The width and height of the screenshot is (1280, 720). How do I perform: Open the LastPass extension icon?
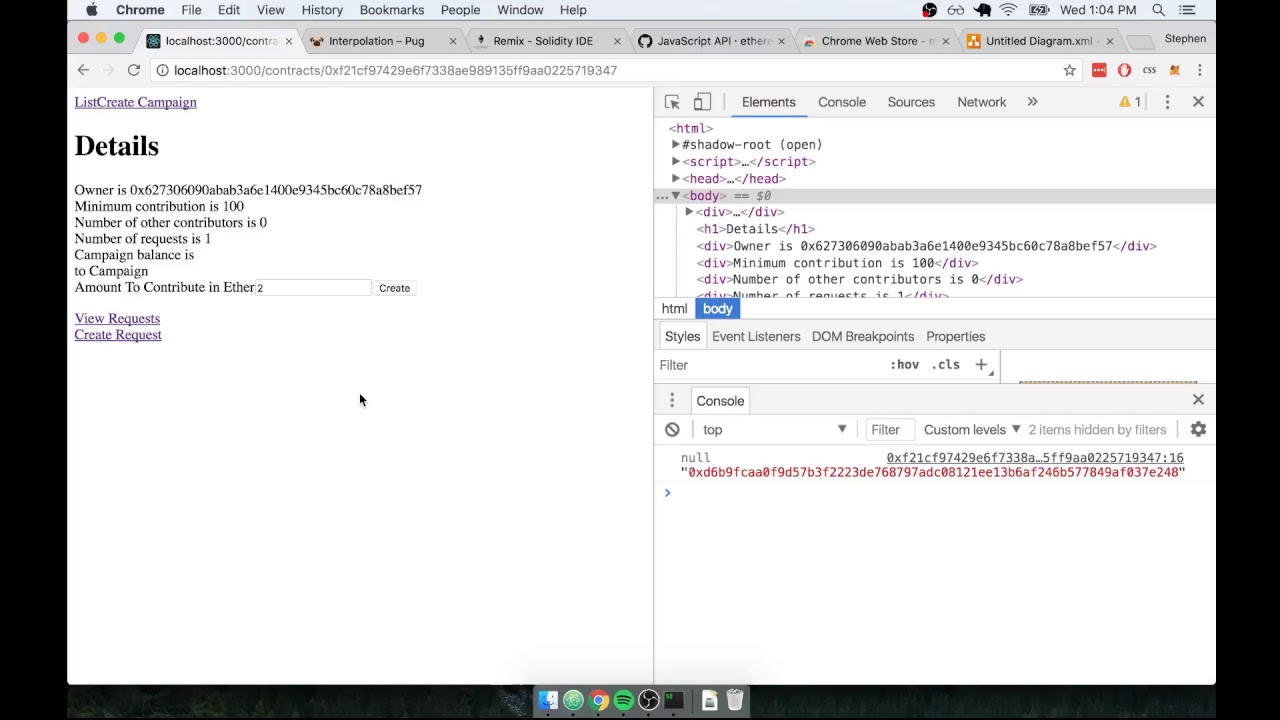pyautogui.click(x=1099, y=70)
